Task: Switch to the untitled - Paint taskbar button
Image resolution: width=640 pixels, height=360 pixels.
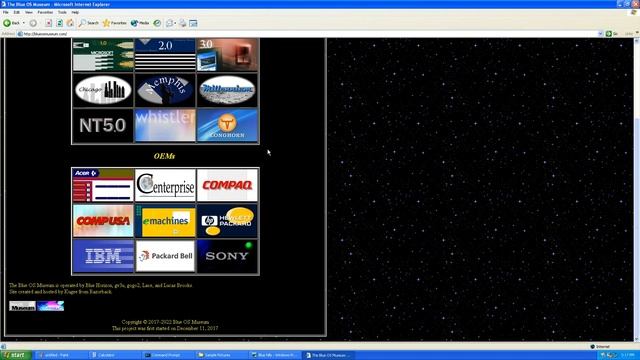Action: (x=60, y=355)
